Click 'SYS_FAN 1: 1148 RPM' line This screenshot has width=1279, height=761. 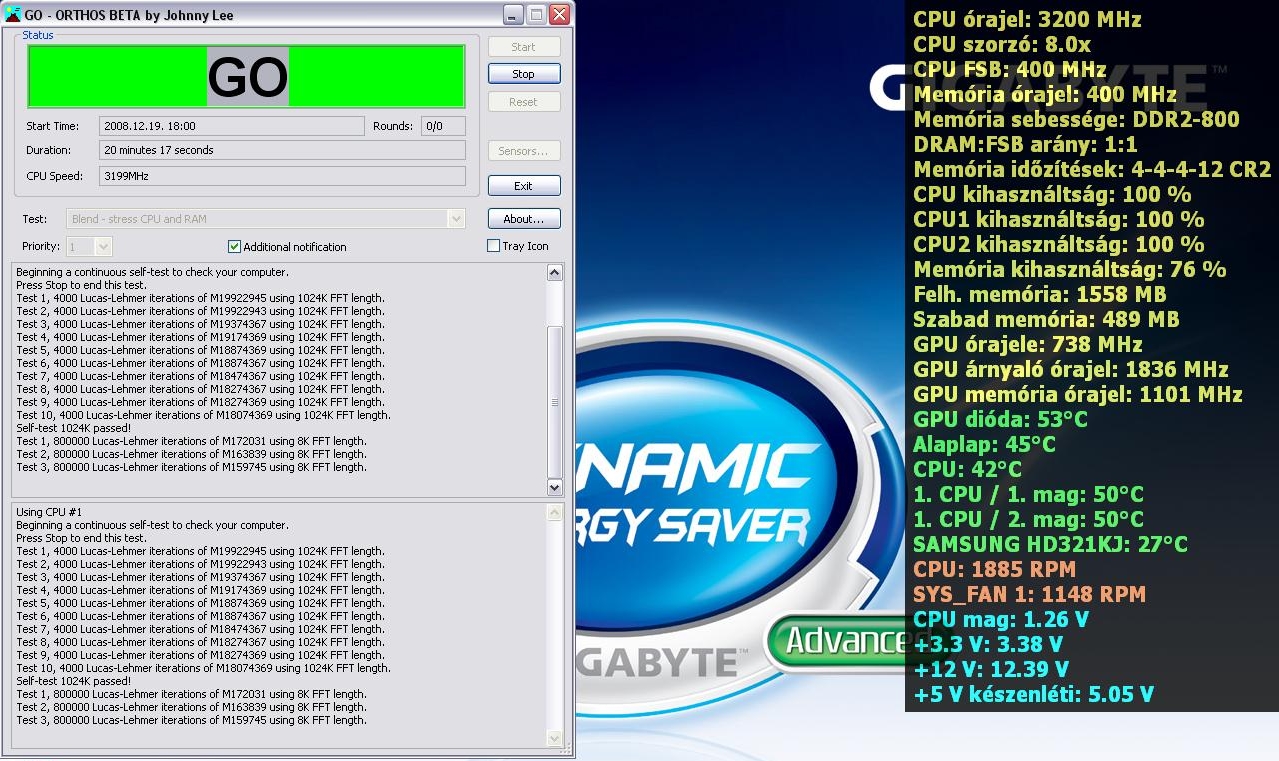[1029, 594]
